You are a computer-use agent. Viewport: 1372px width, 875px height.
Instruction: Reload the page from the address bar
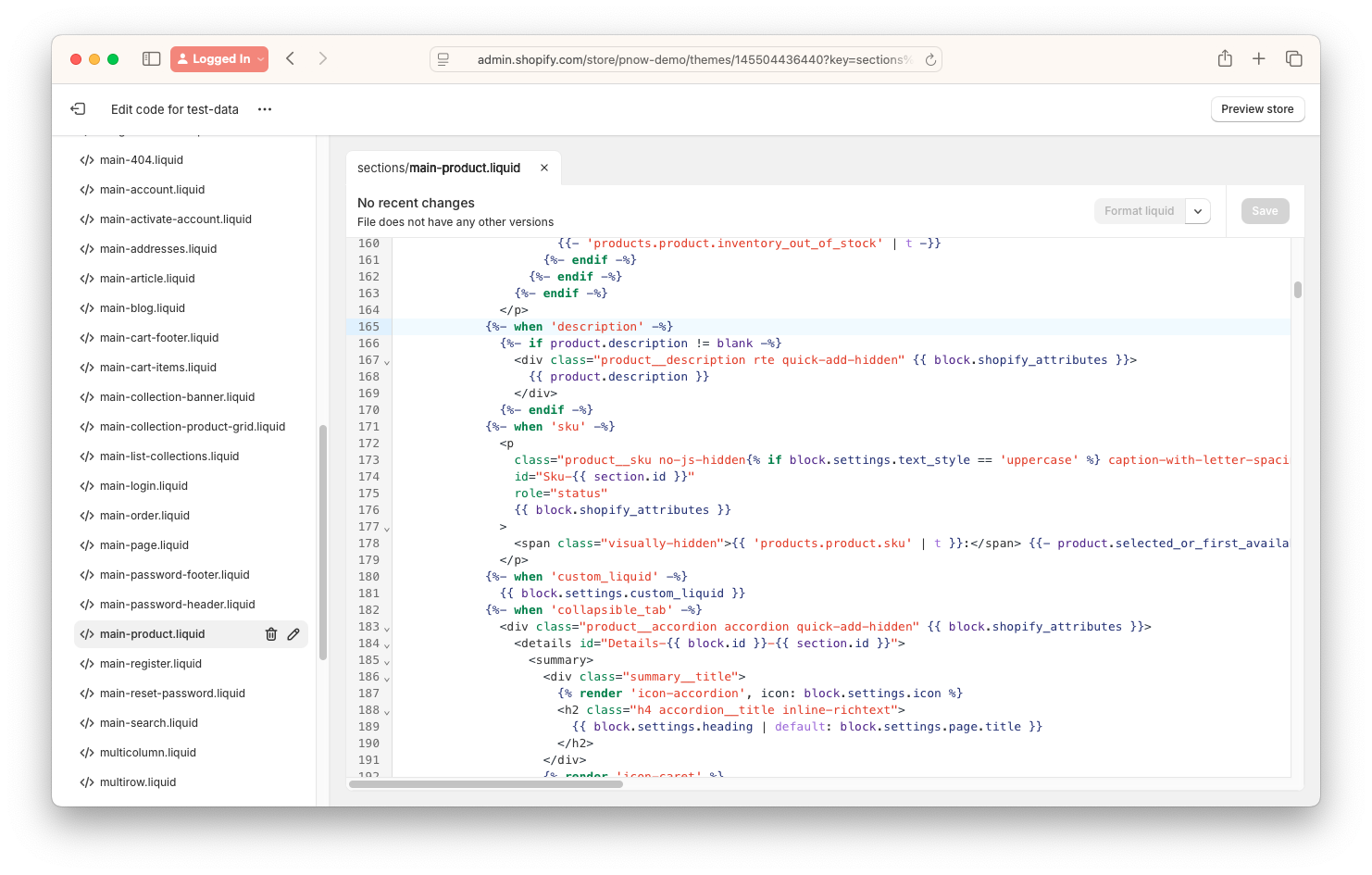pyautogui.click(x=930, y=59)
